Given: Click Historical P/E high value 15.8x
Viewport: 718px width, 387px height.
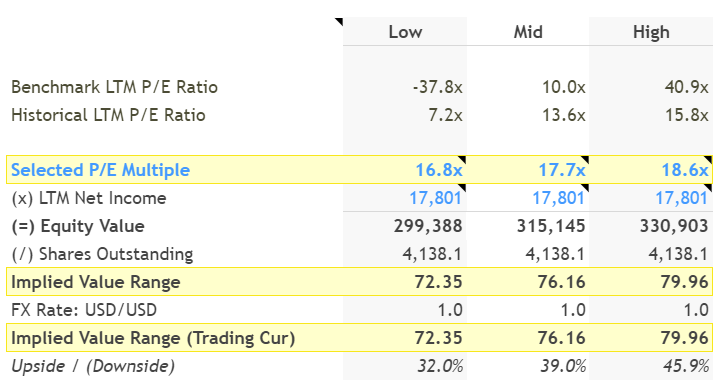Looking at the screenshot, I should (x=686, y=115).
